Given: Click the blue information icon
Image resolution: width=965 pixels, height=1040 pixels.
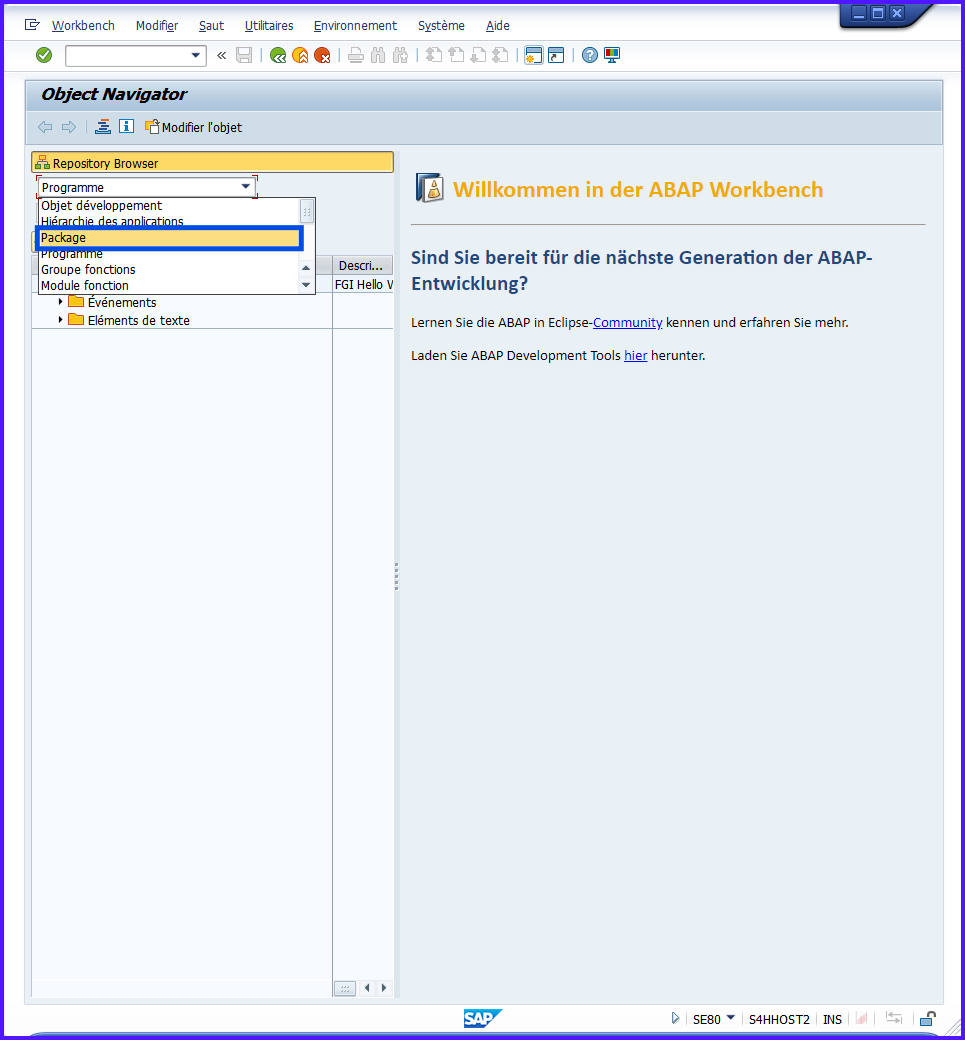Looking at the screenshot, I should tap(126, 127).
